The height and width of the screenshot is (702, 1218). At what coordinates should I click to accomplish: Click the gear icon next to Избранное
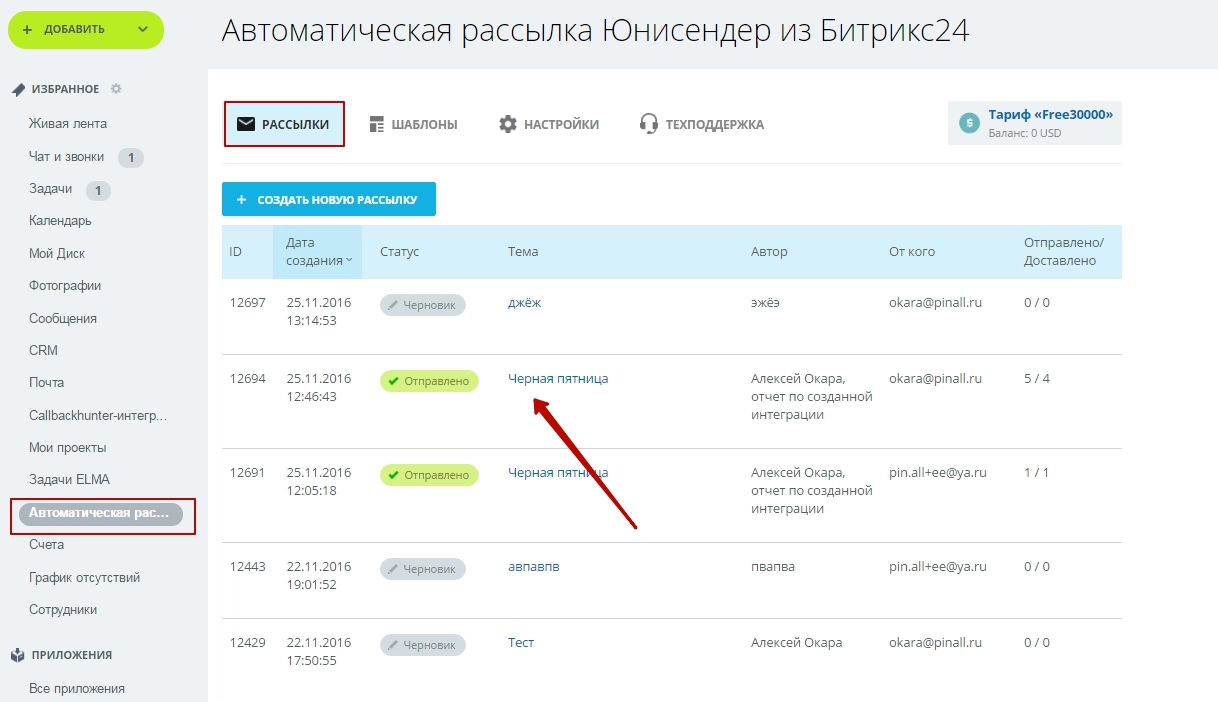[116, 89]
